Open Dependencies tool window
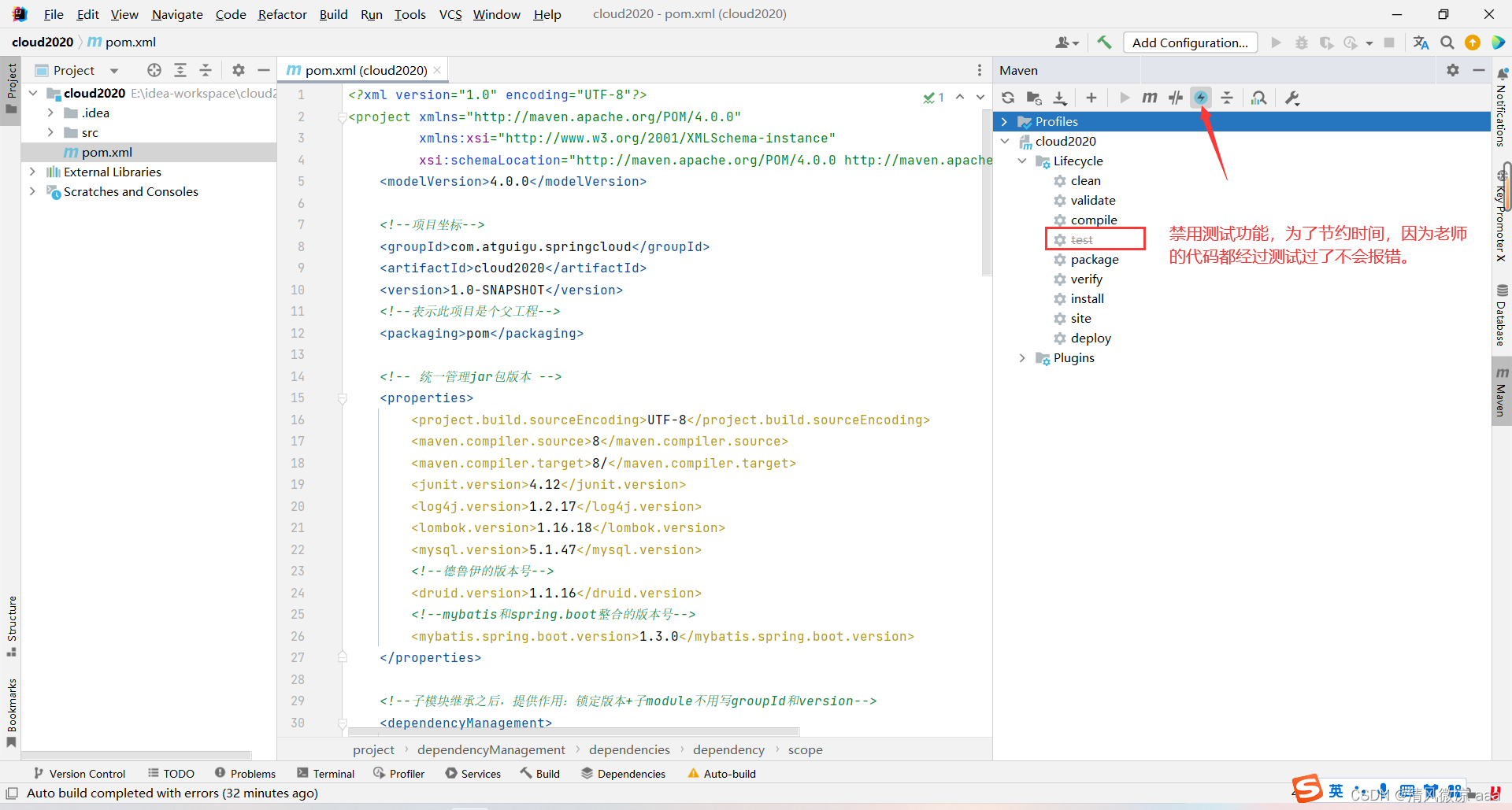 [x=624, y=774]
